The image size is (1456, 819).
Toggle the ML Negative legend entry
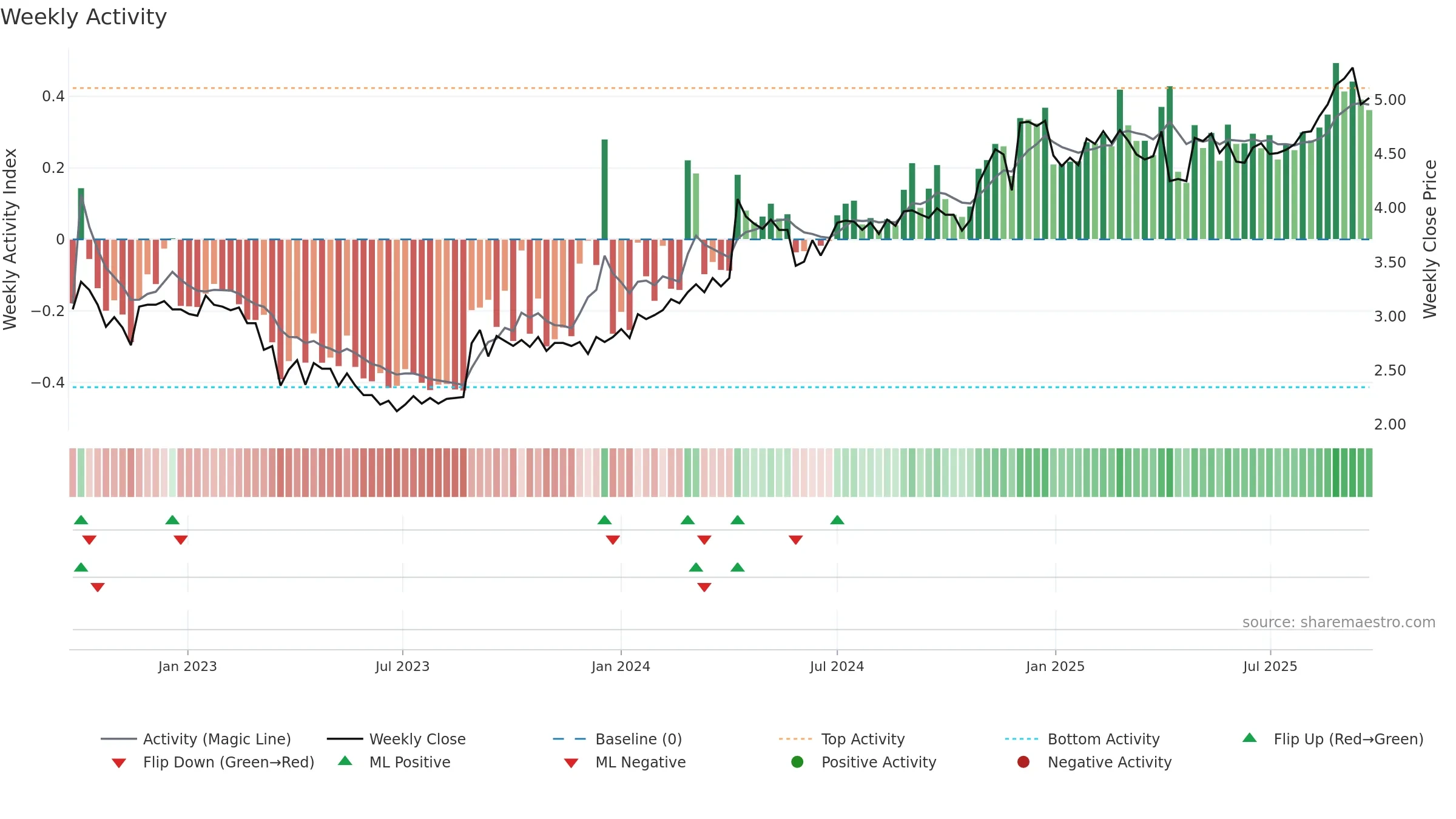tap(625, 762)
